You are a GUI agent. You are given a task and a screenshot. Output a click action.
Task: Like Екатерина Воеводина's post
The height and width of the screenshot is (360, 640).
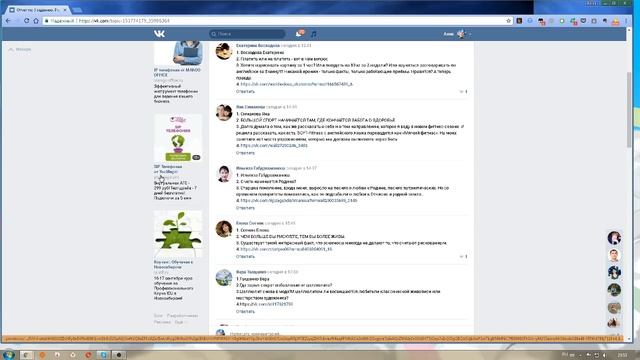463,91
